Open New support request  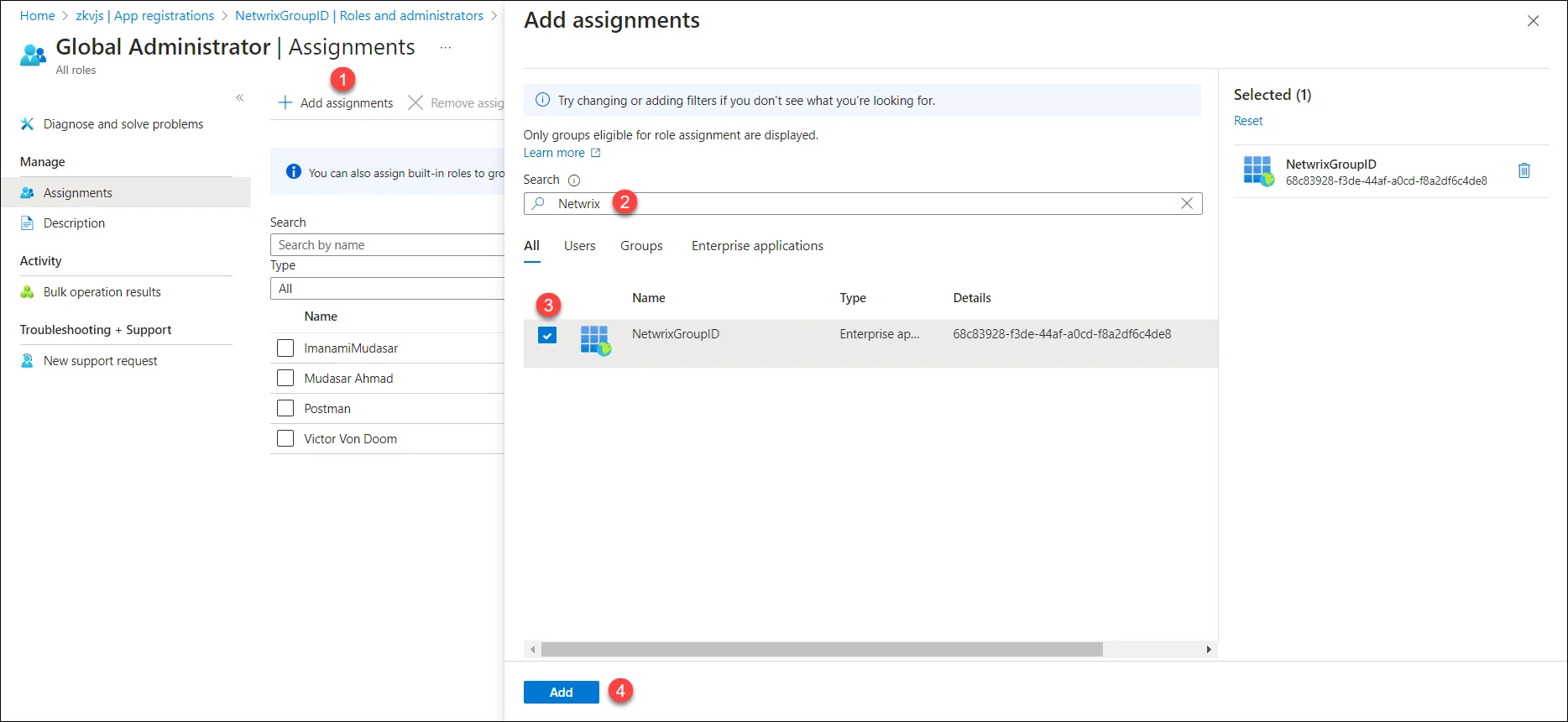pos(100,361)
